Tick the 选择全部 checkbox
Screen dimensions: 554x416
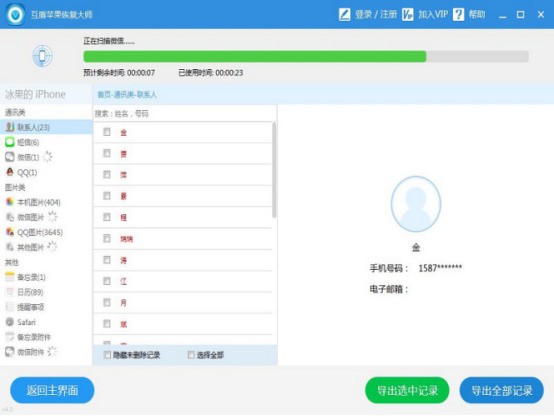191,355
